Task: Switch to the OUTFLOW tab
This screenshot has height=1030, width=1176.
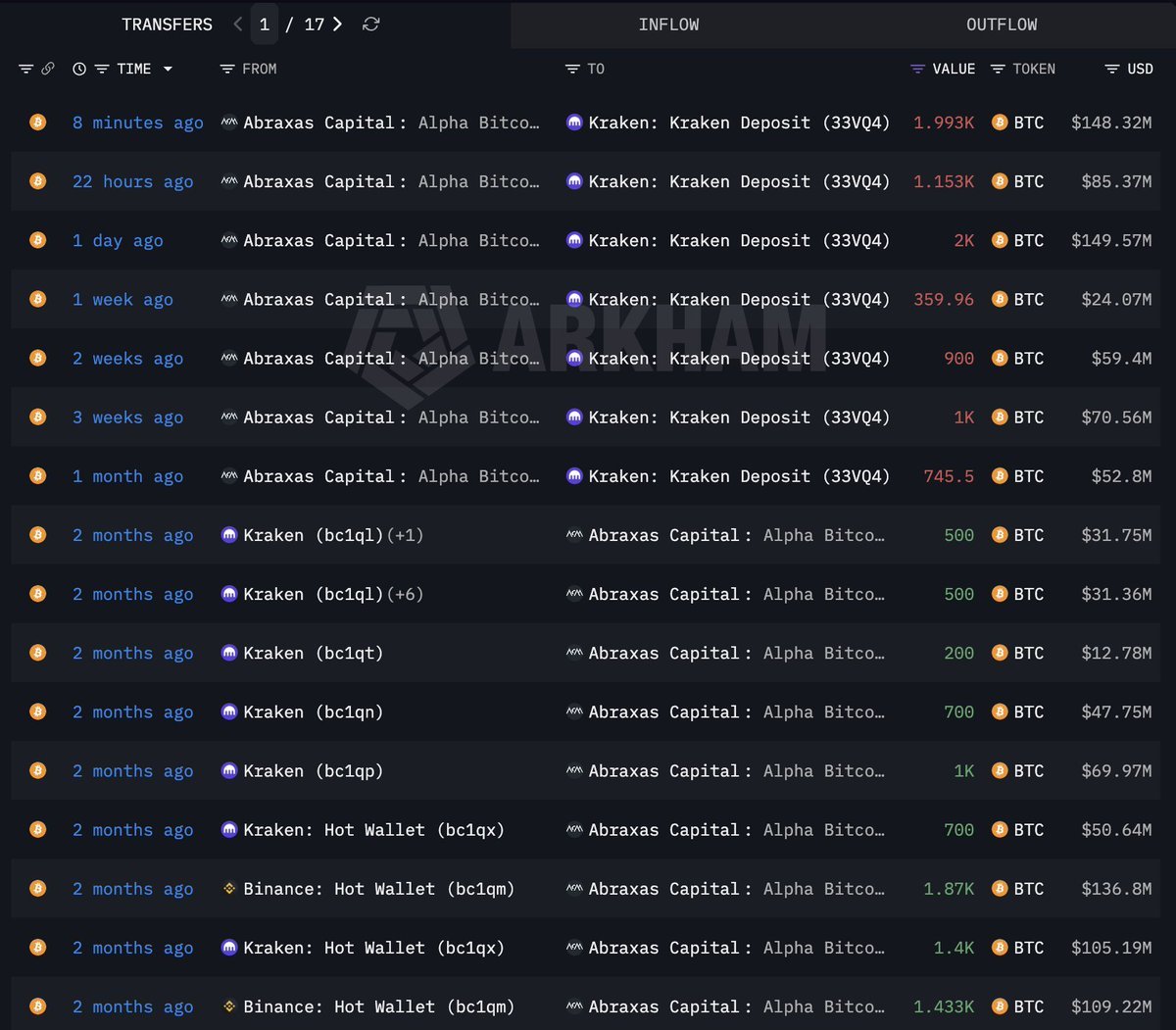Action: tap(1002, 25)
